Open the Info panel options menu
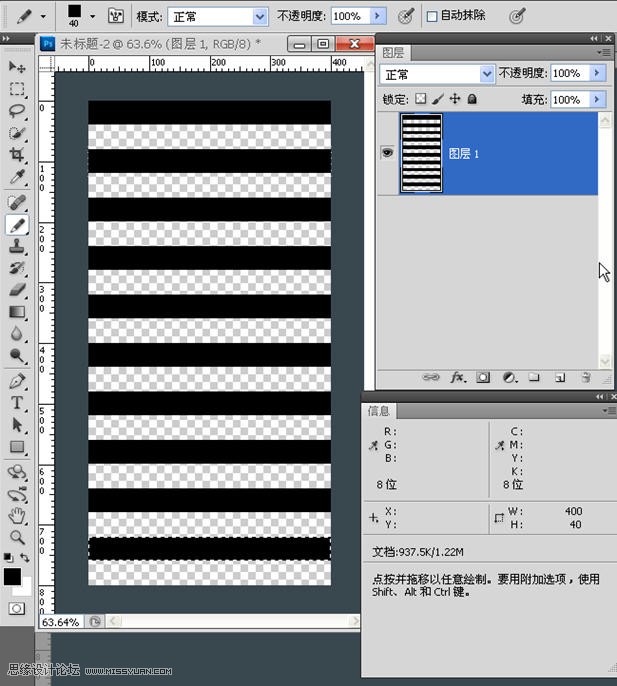This screenshot has width=617, height=686. click(x=610, y=411)
